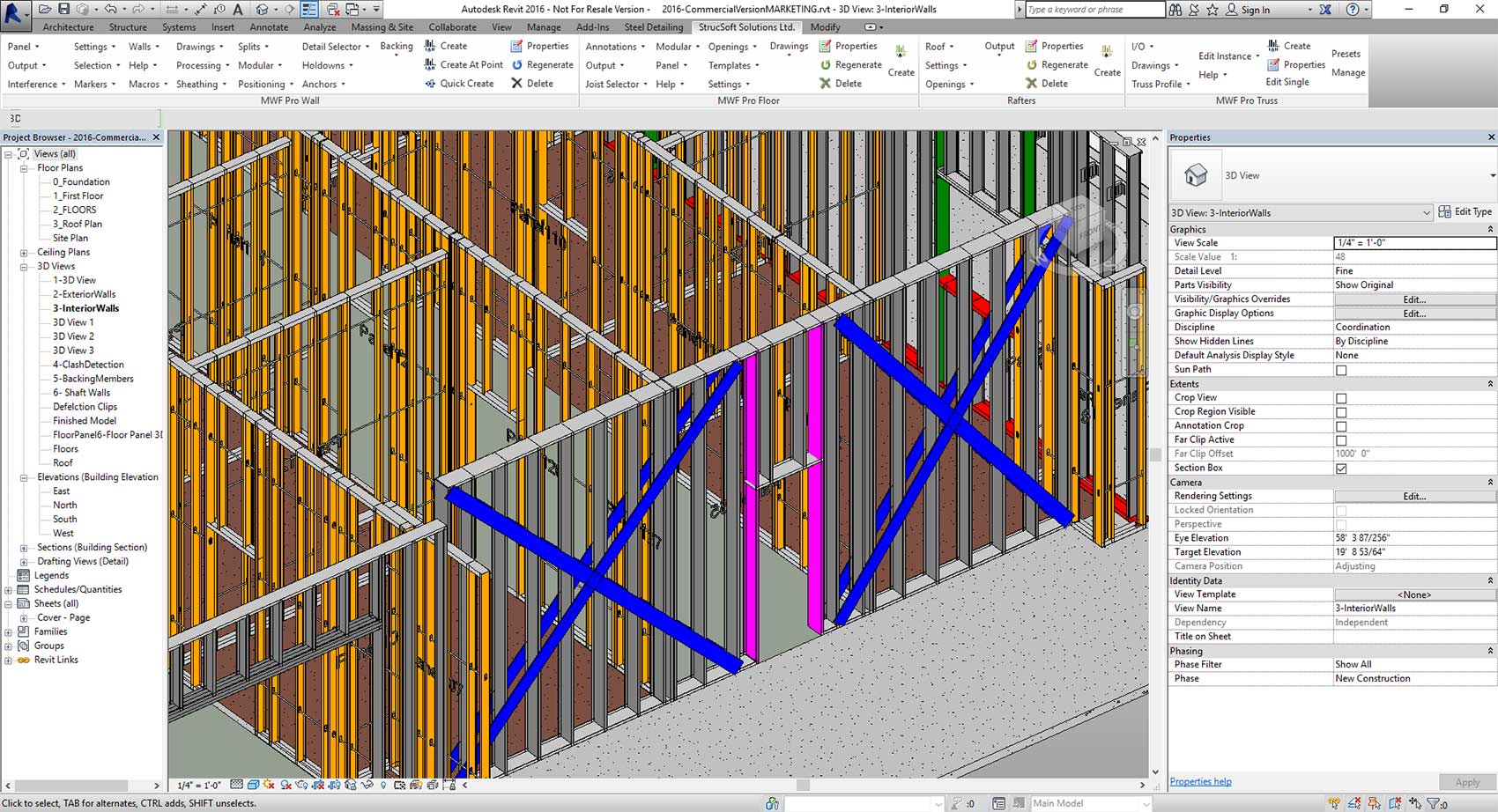1498x812 pixels.
Task: Click the Default 3D View house icon
Action: [262, 9]
